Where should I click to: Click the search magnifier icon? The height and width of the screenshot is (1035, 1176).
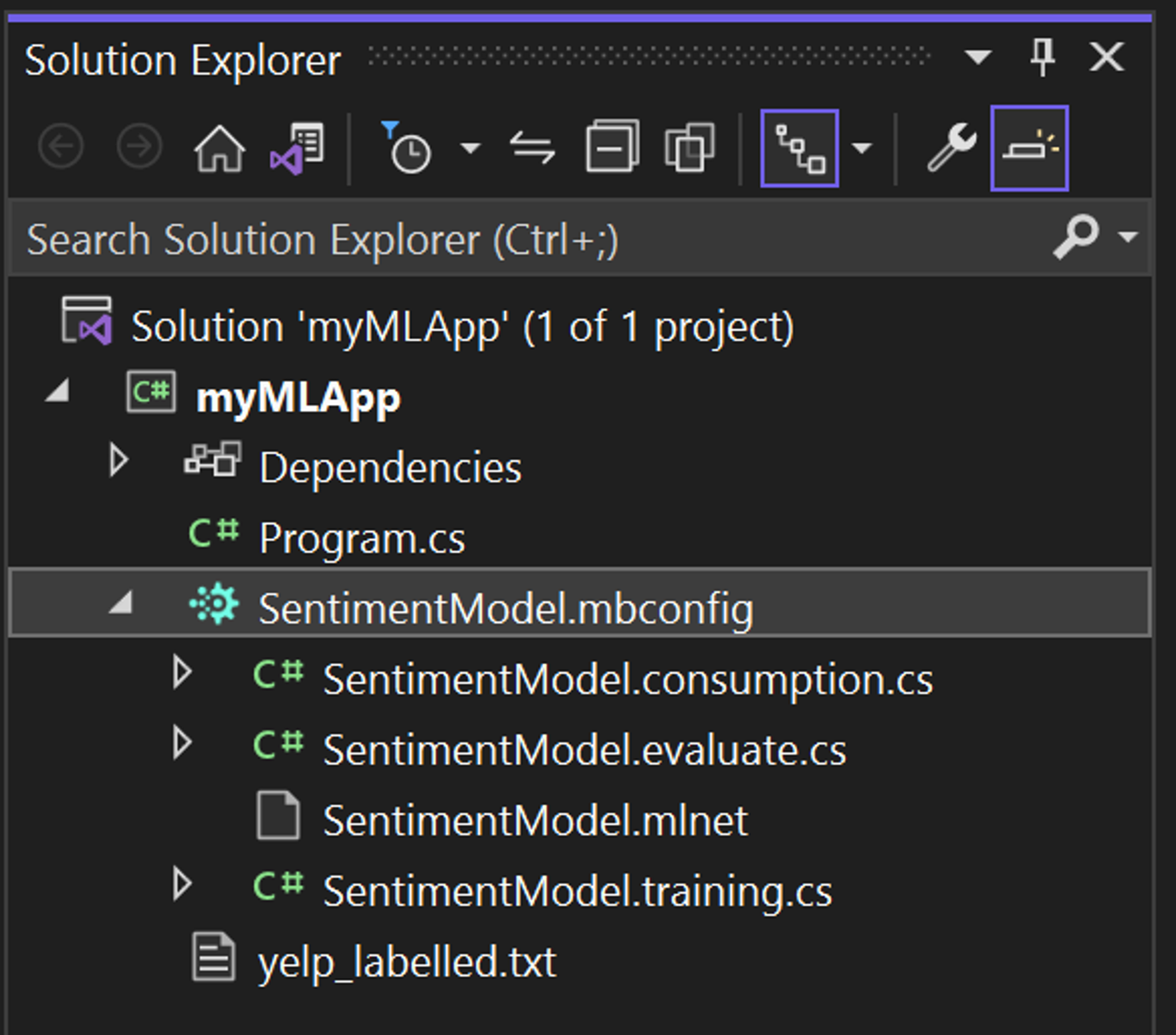pos(1076,235)
